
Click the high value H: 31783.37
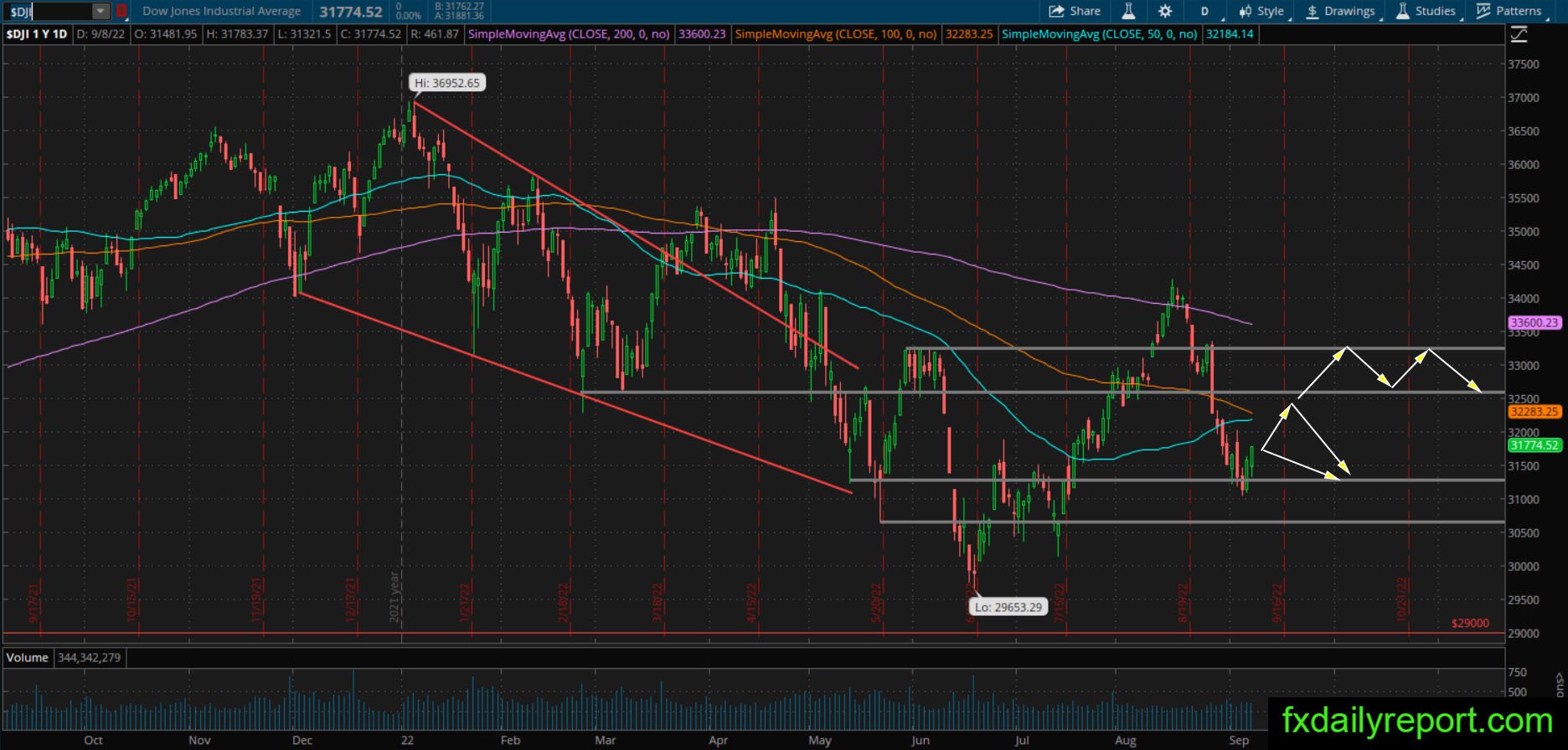237,34
